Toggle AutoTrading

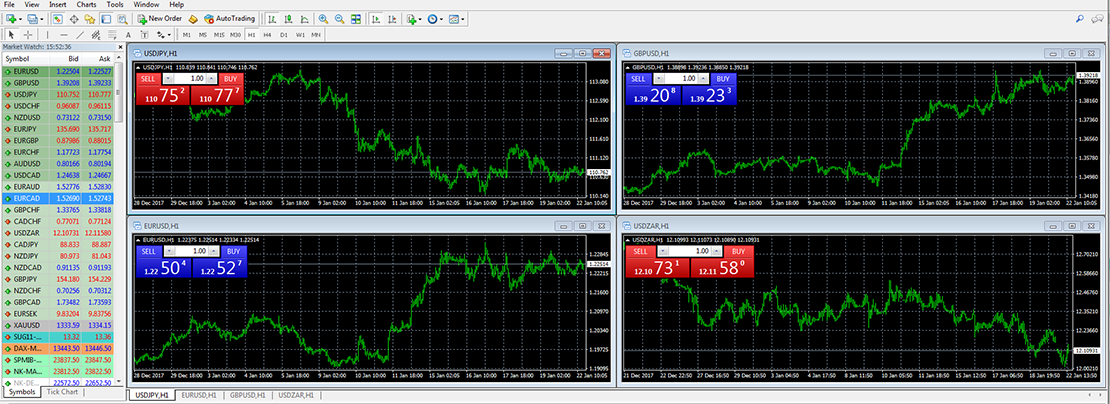tap(229, 18)
